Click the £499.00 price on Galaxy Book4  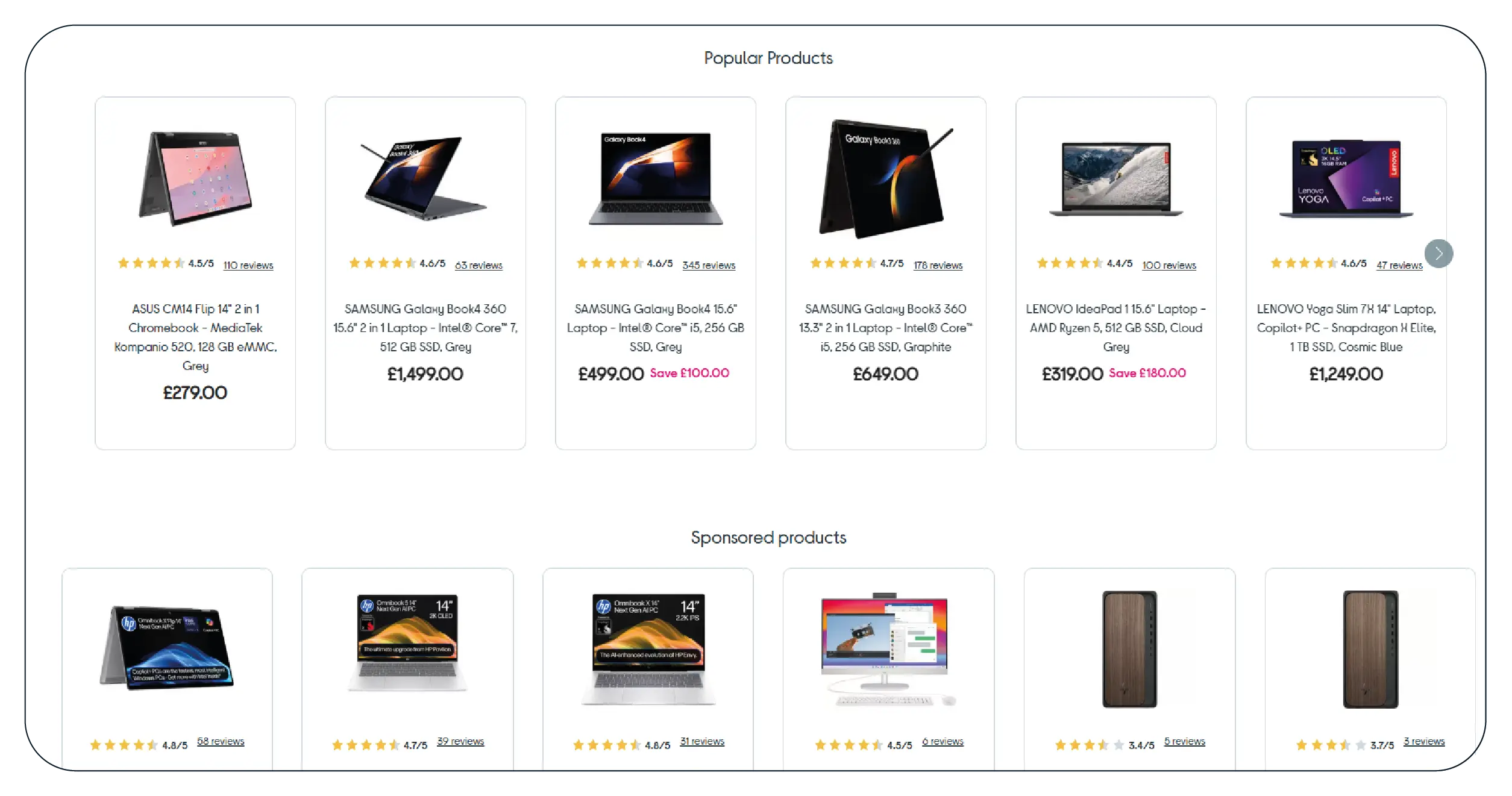[611, 374]
